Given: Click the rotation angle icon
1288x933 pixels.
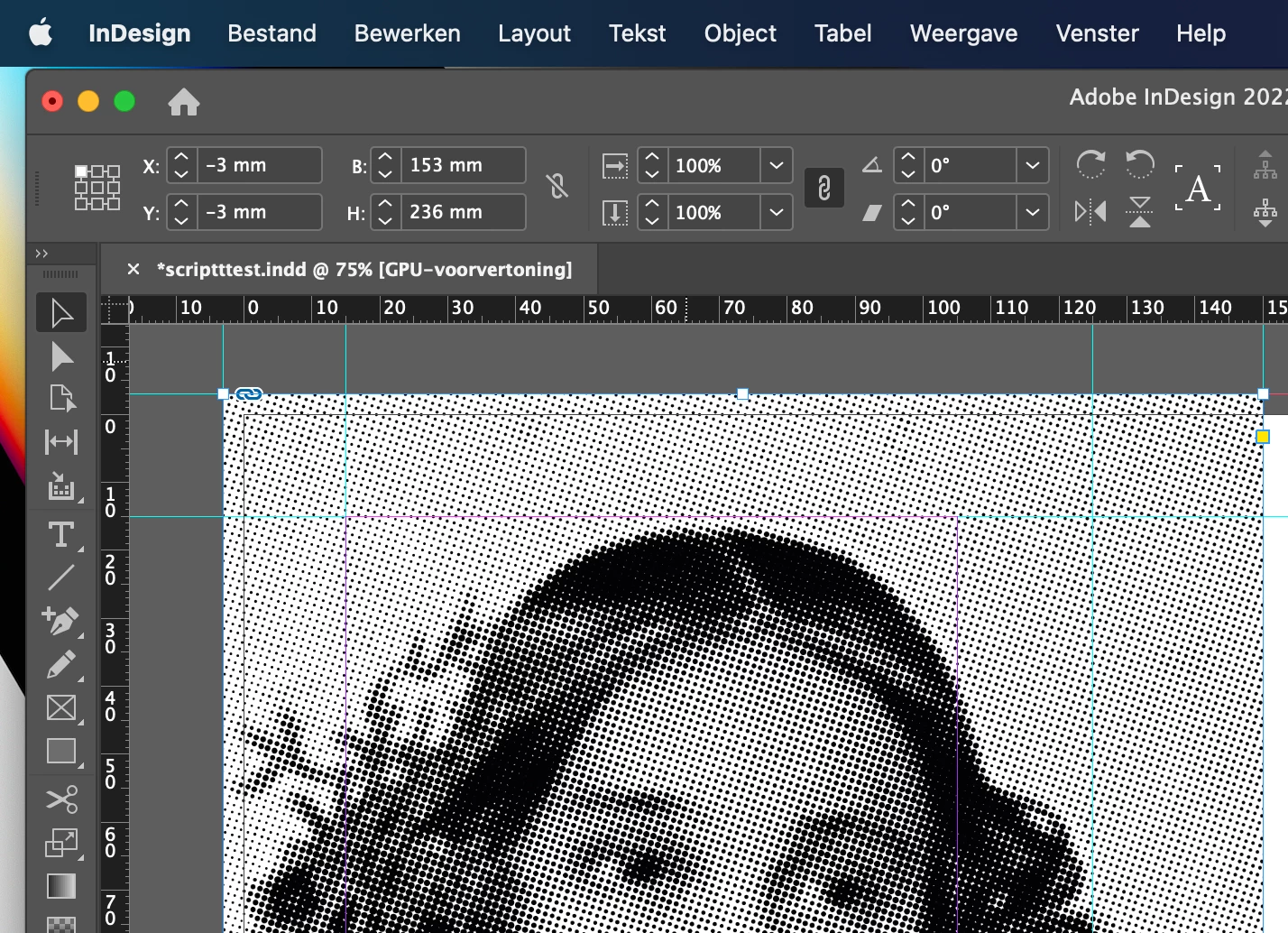Looking at the screenshot, I should pyautogui.click(x=871, y=165).
